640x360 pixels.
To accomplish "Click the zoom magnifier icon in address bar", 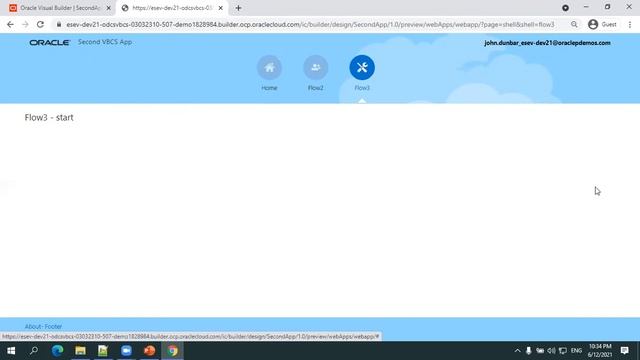I will pyautogui.click(x=574, y=24).
